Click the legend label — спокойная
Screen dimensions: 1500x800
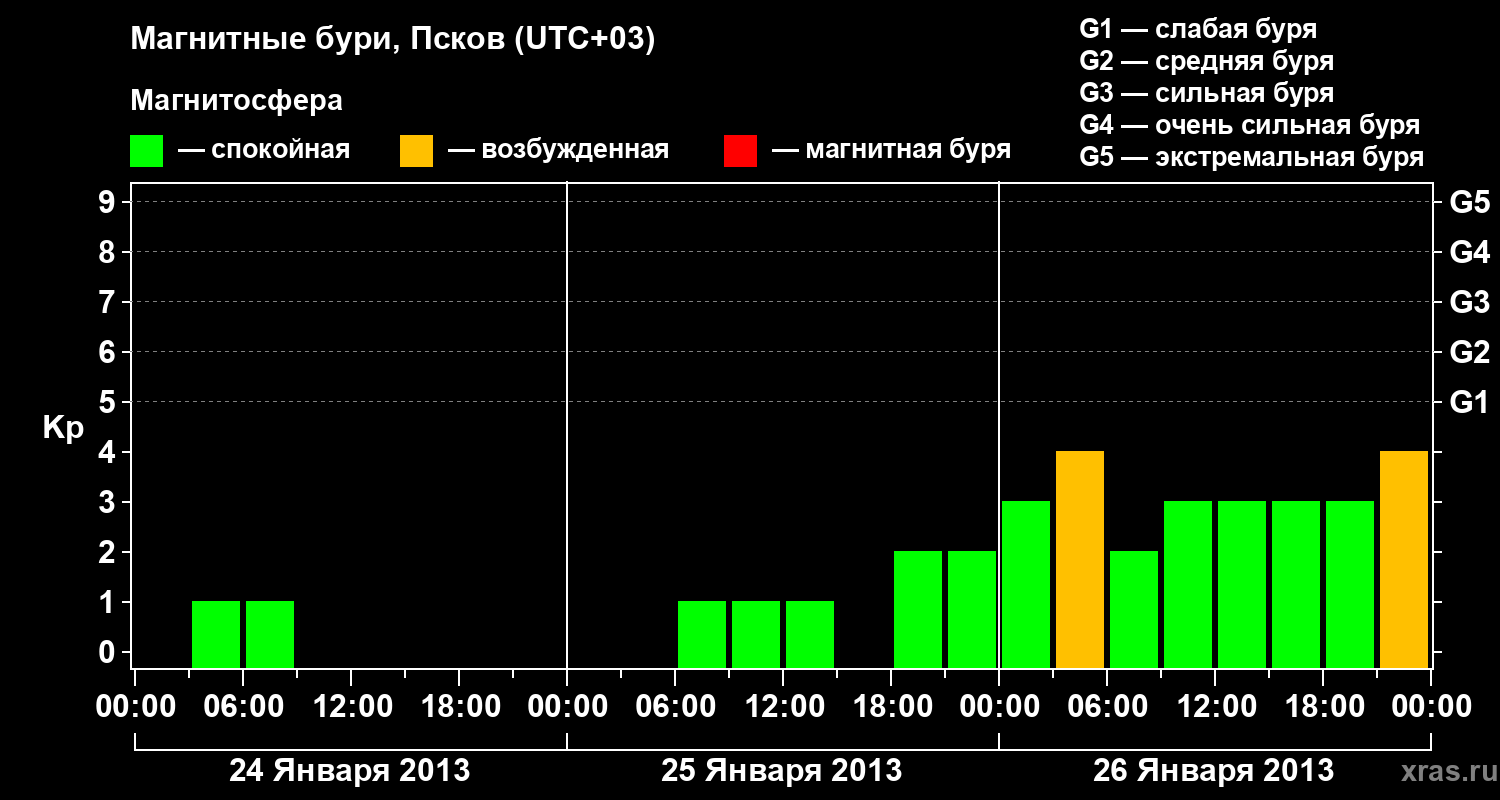point(264,150)
